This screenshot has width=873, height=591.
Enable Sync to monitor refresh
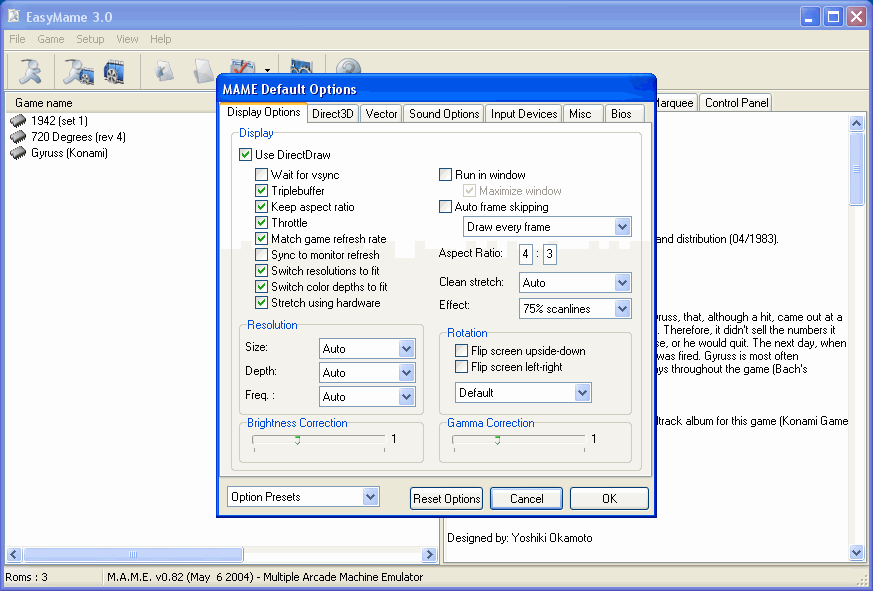(x=261, y=255)
